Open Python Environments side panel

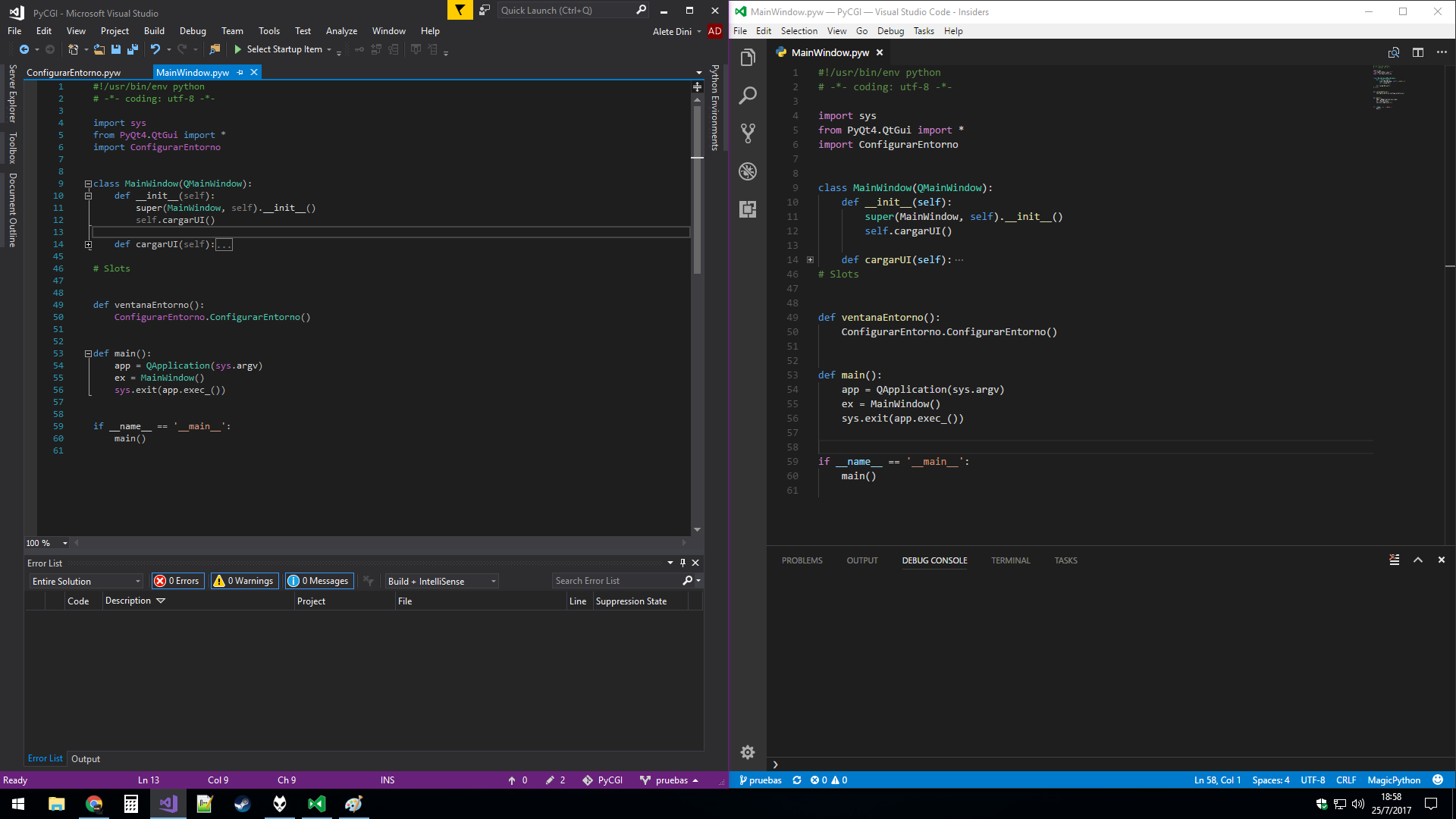[x=714, y=108]
